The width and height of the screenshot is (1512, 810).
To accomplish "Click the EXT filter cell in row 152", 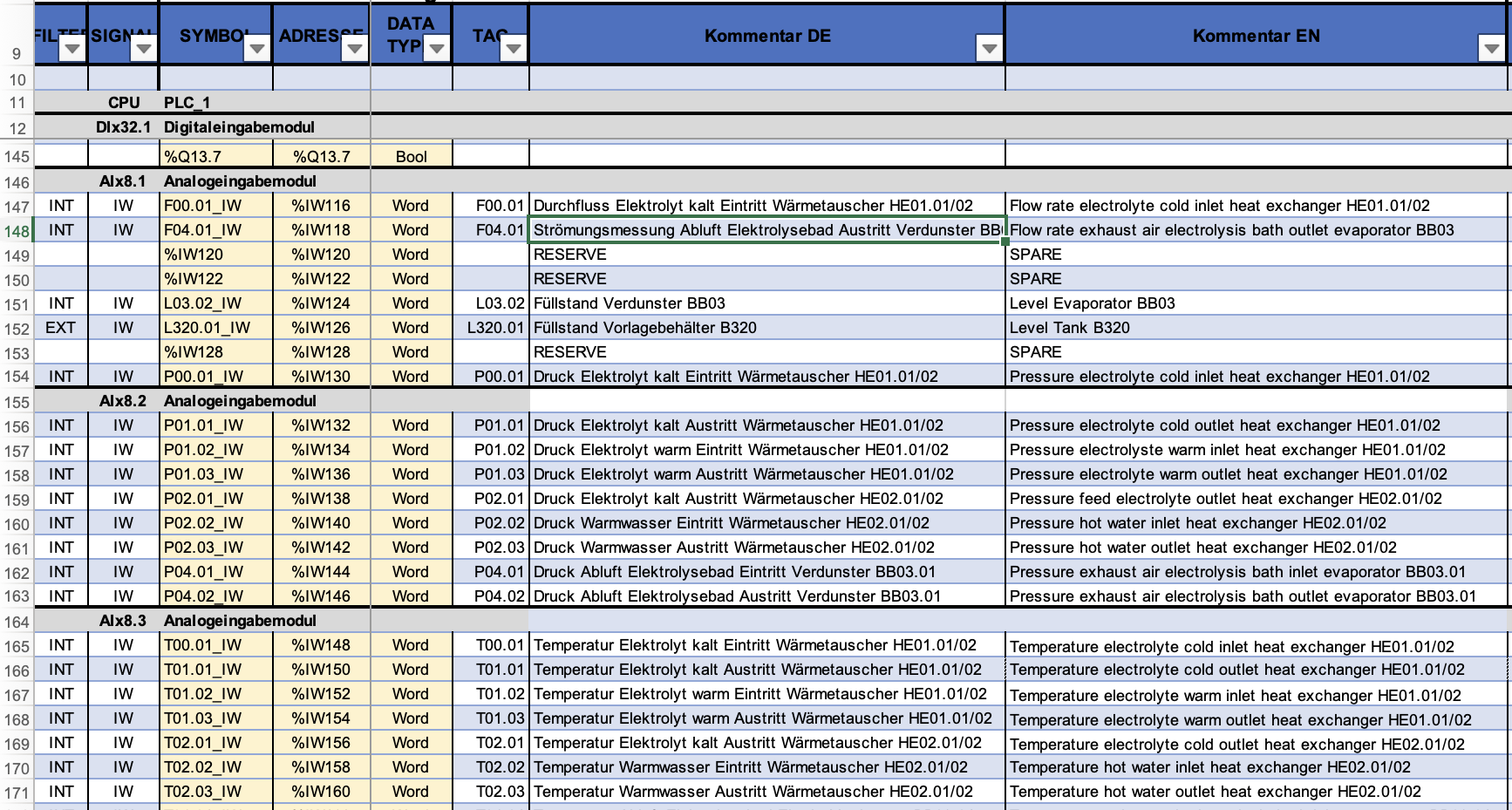I will [61, 328].
